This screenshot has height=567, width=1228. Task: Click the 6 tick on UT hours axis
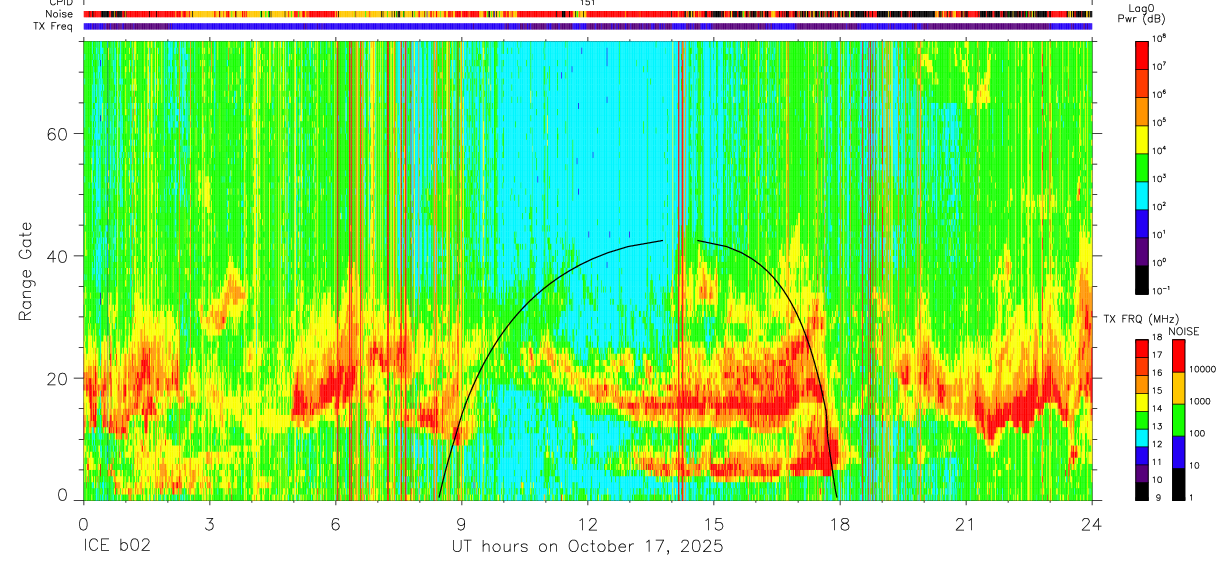(x=335, y=523)
